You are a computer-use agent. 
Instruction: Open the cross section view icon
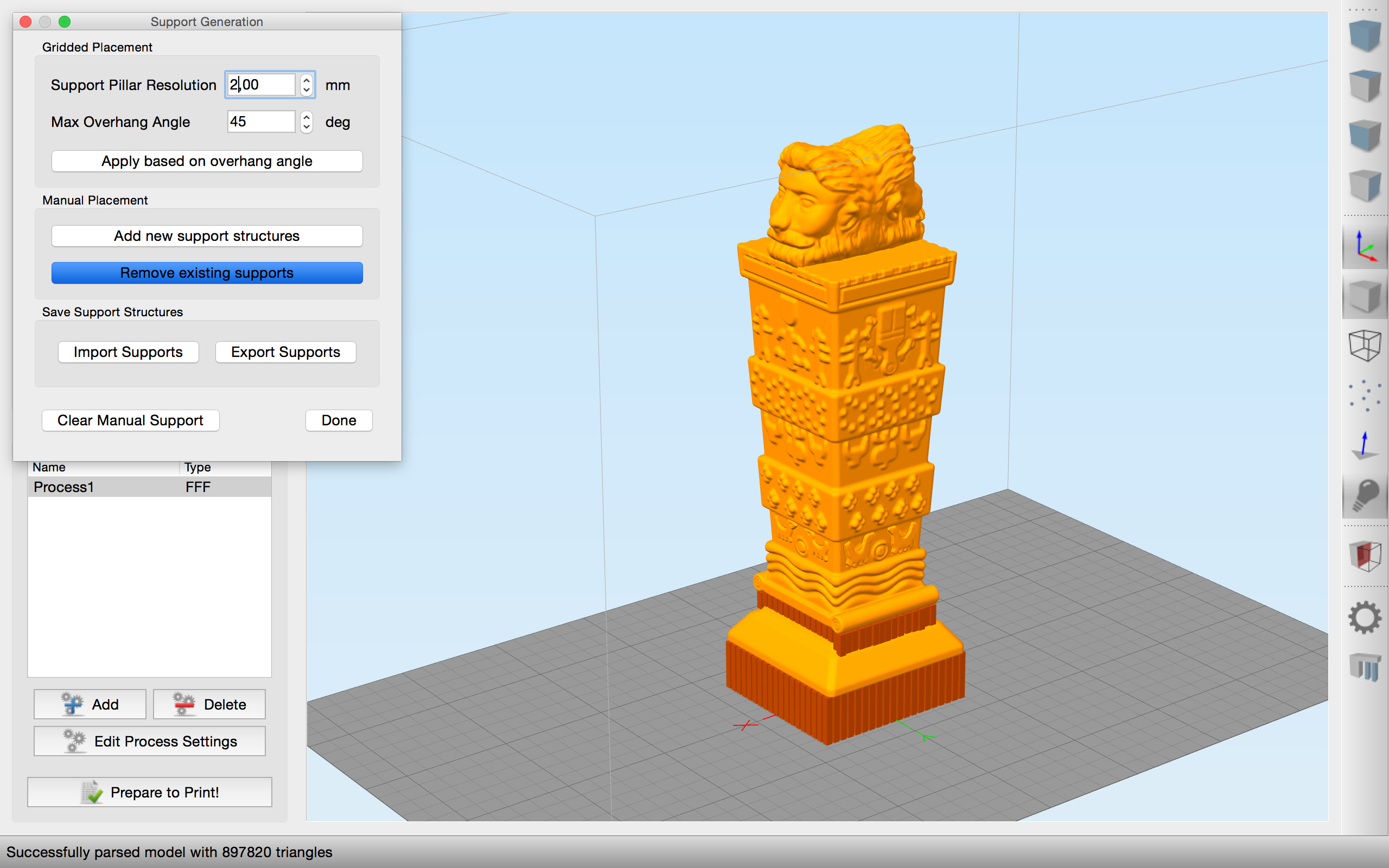(1365, 556)
